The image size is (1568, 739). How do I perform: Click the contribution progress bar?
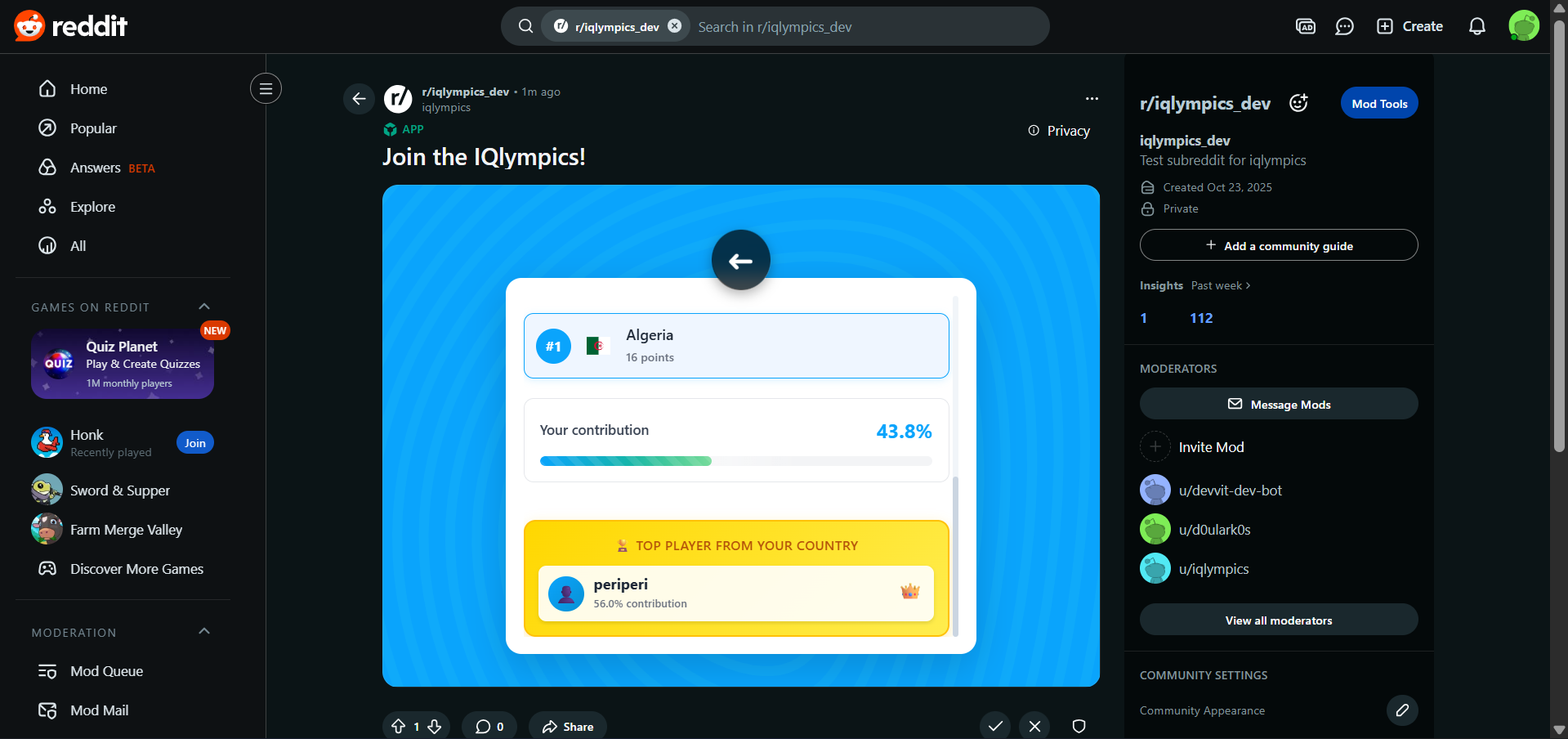[x=736, y=461]
